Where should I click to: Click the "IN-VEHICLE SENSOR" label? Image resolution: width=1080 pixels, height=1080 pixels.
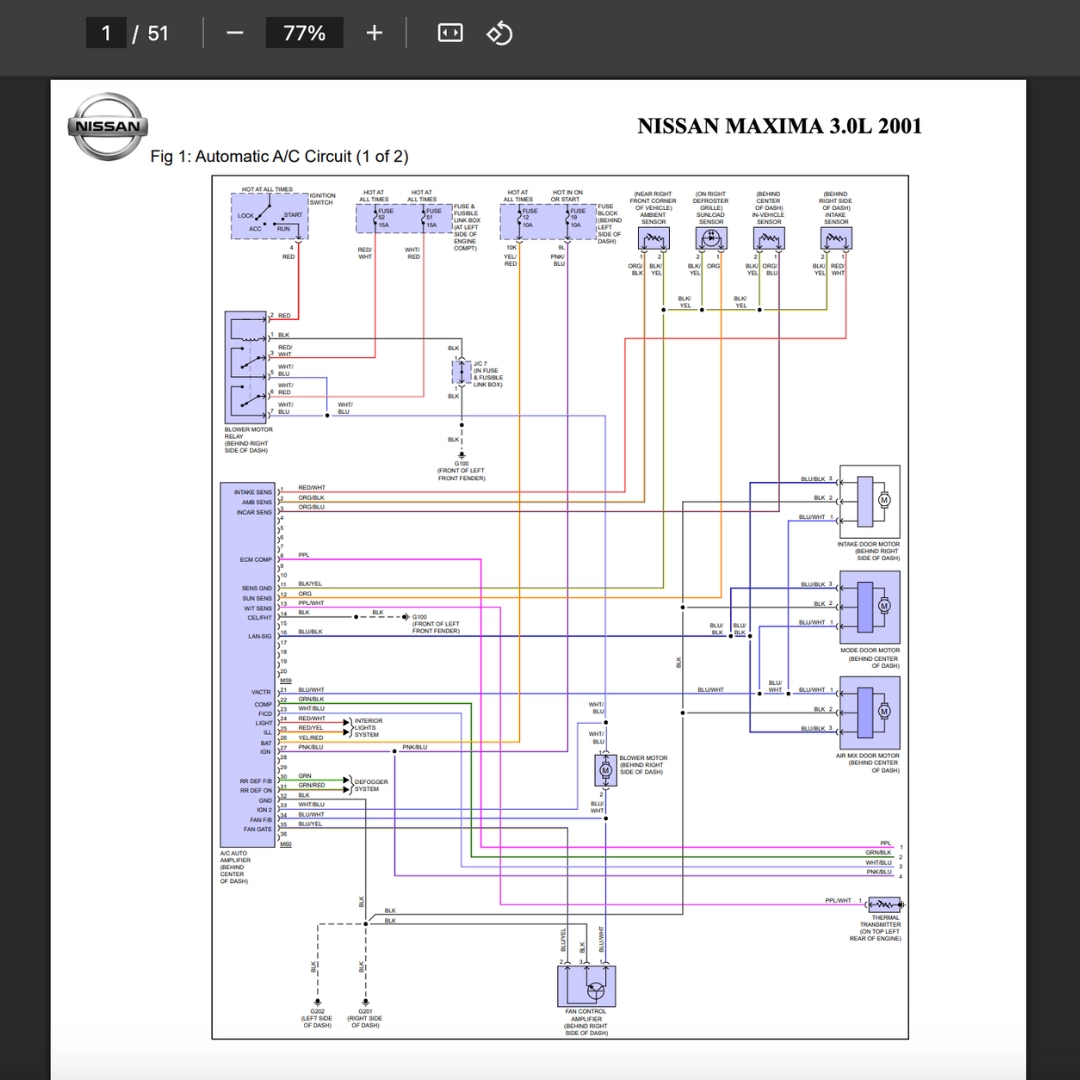(x=769, y=218)
